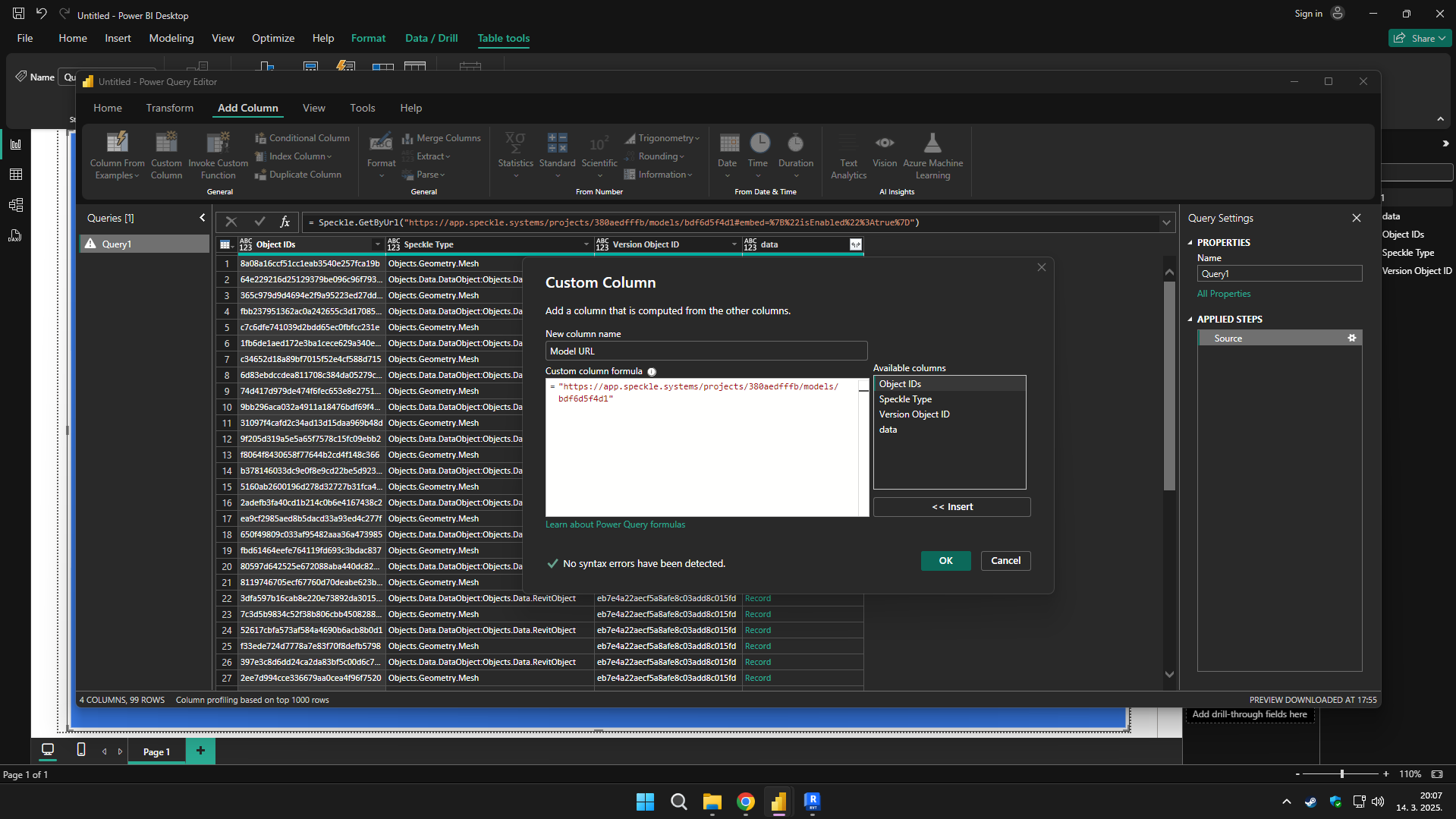This screenshot has width=1456, height=819.
Task: Click the Vision eye icon
Action: point(885,143)
